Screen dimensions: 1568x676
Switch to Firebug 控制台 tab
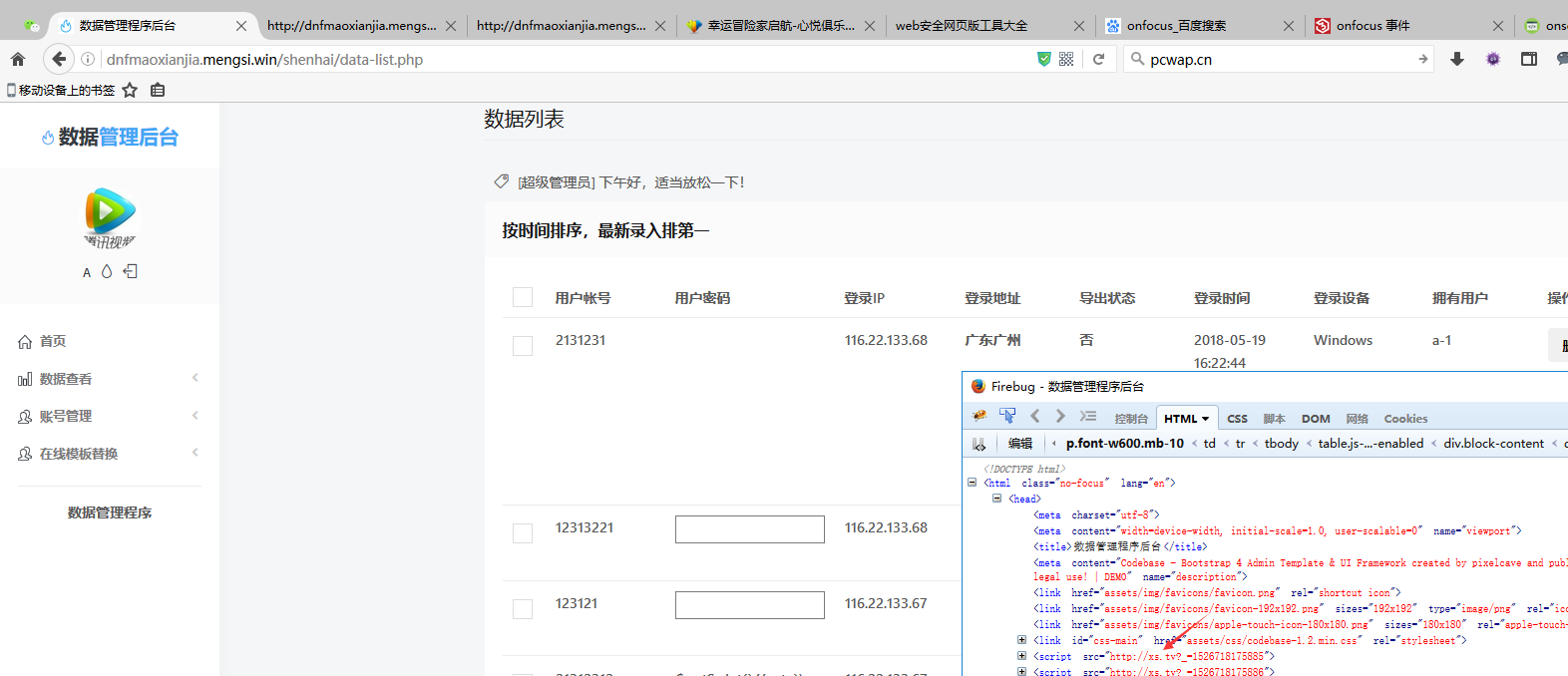[1131, 419]
